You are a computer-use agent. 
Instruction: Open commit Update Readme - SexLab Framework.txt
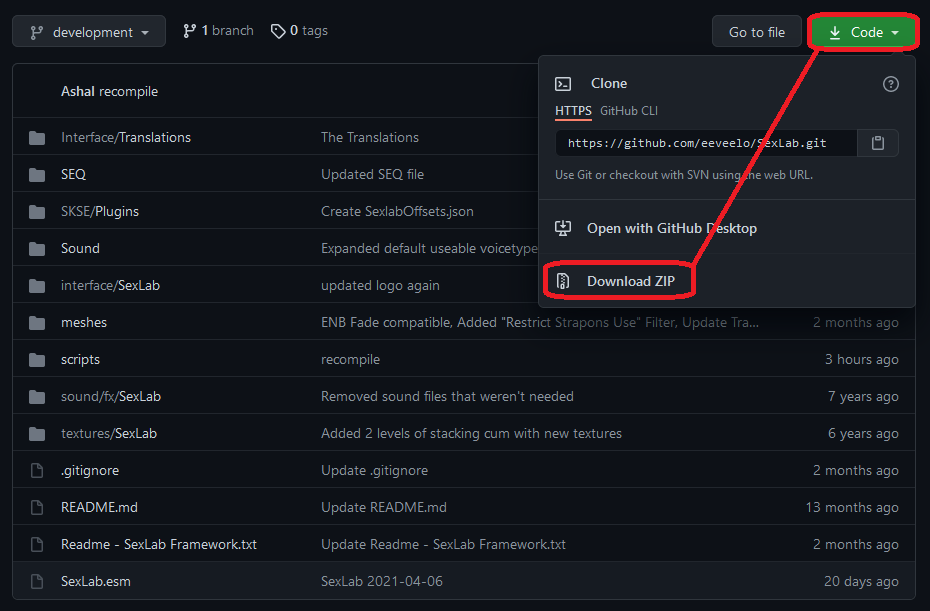point(443,545)
